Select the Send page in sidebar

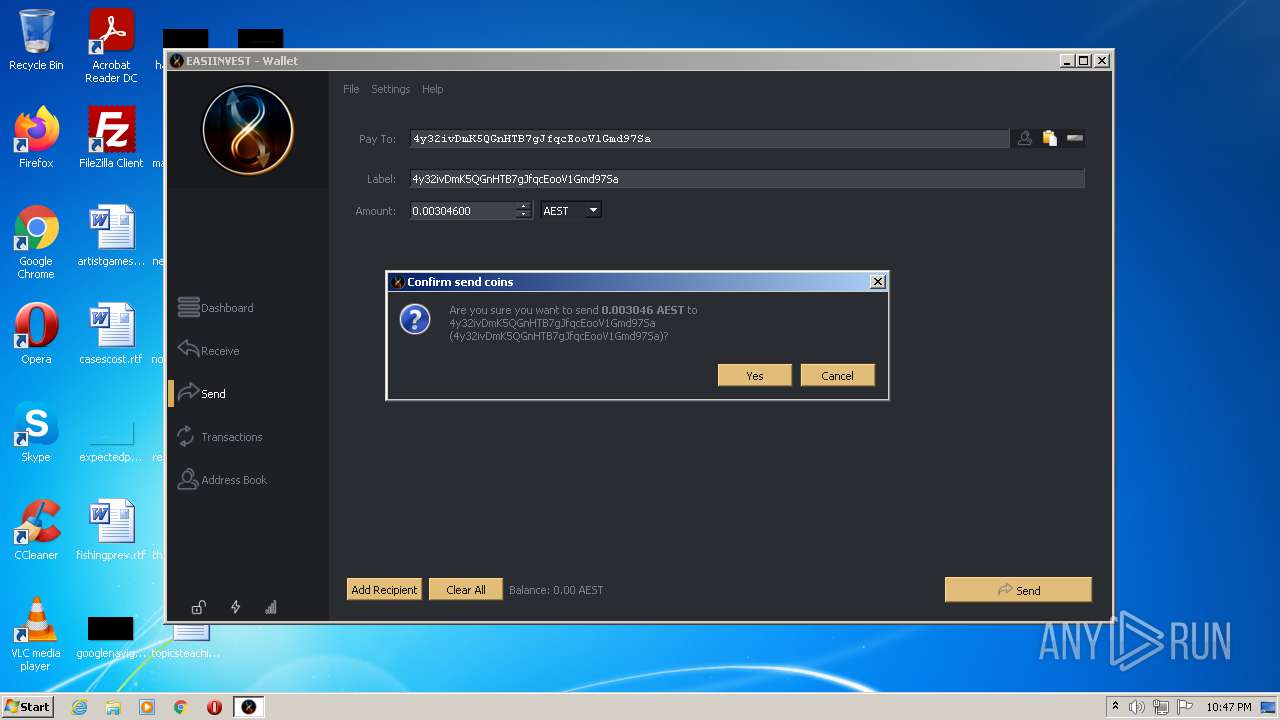[x=201, y=393]
